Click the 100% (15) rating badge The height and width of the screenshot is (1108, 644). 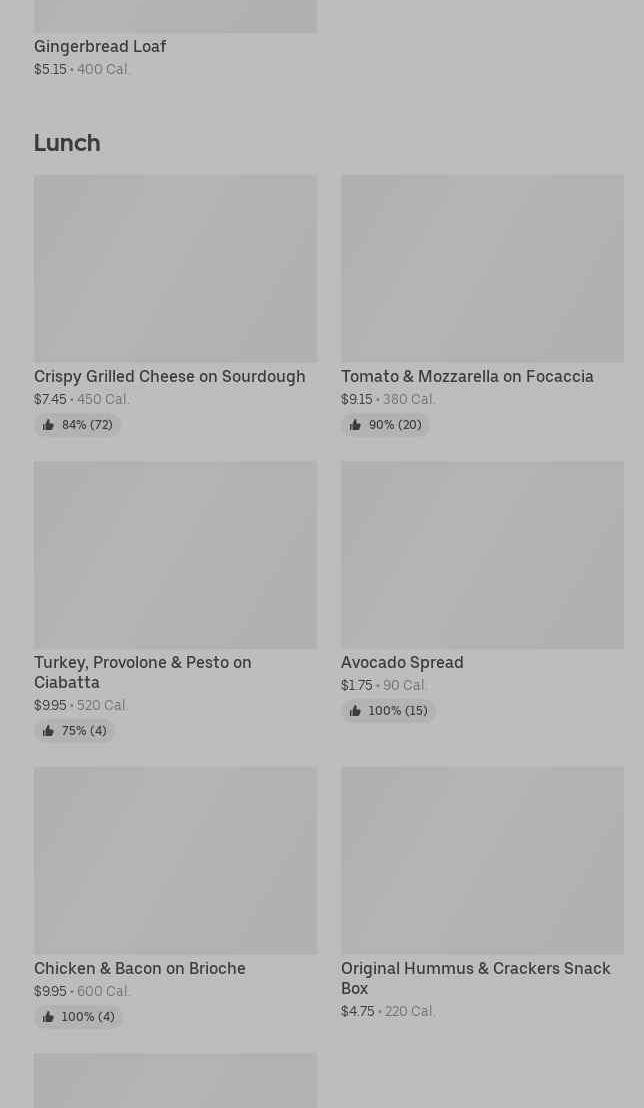point(389,711)
